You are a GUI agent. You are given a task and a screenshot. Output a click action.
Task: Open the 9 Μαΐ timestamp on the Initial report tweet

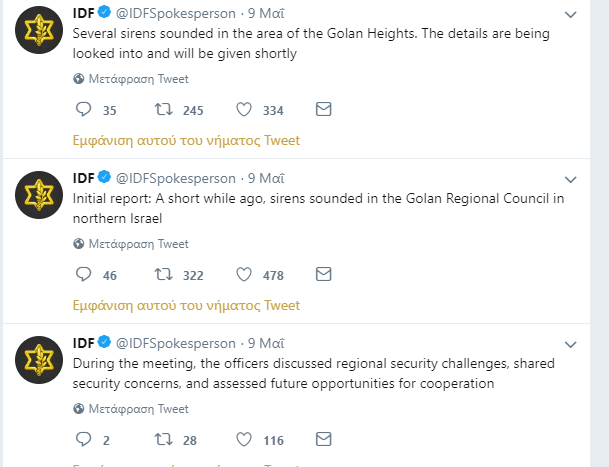266,179
